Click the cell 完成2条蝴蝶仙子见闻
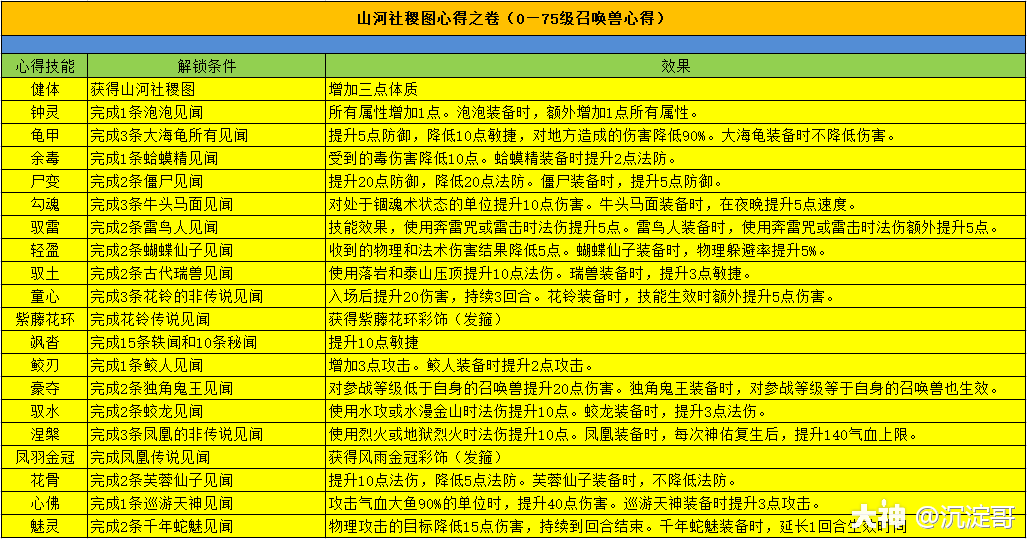Screen dimensions: 1027x539 [206, 250]
